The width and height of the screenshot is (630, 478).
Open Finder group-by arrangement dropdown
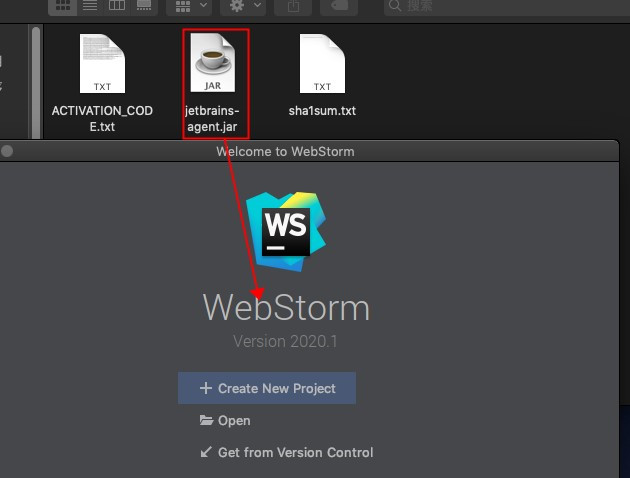pyautogui.click(x=189, y=6)
